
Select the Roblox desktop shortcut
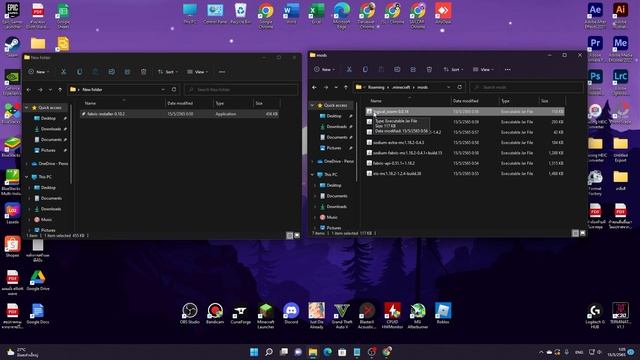[x=443, y=314]
